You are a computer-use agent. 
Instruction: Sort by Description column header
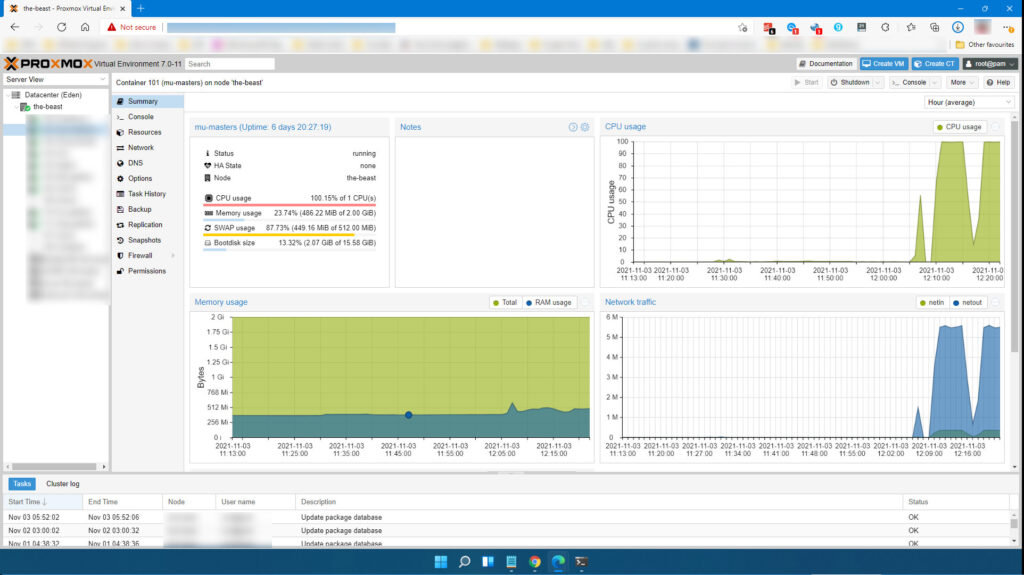coord(598,502)
